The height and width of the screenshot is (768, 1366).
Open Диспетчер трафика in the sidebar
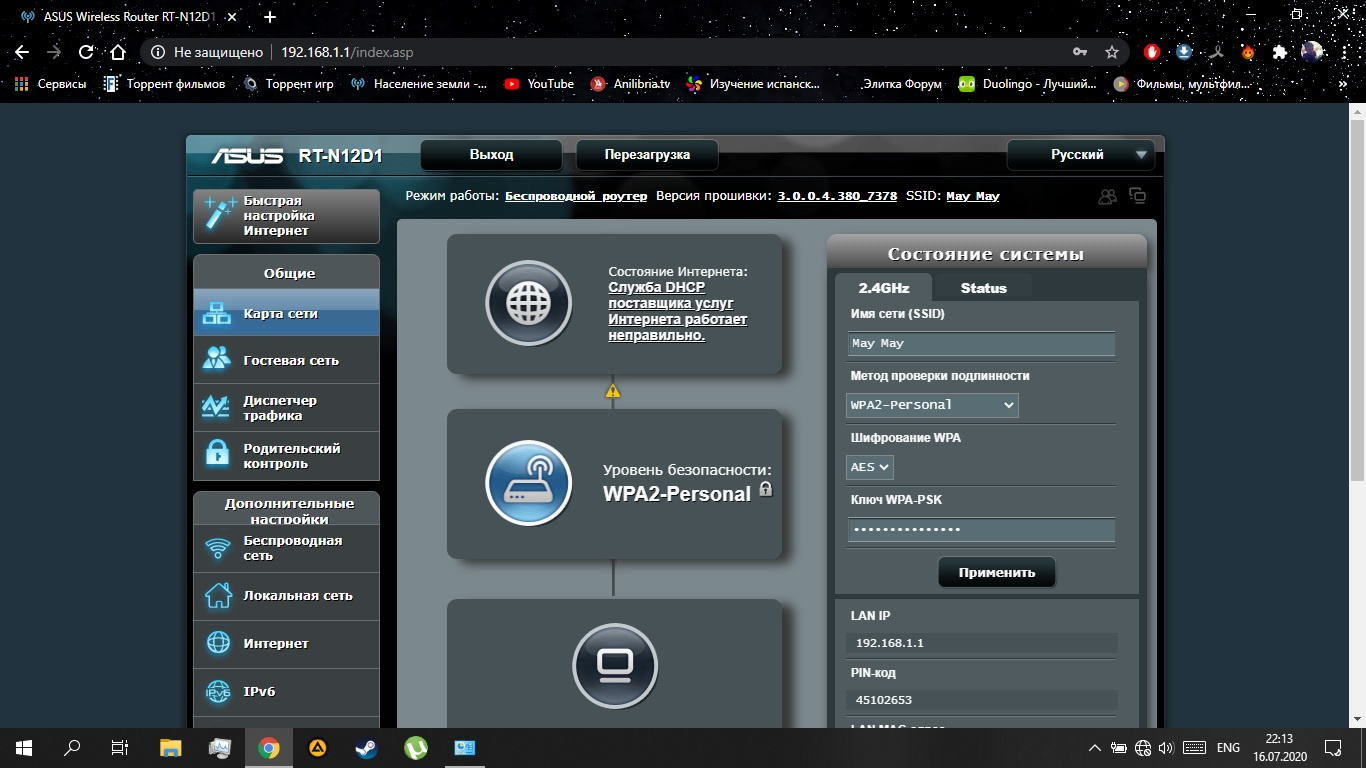click(286, 408)
